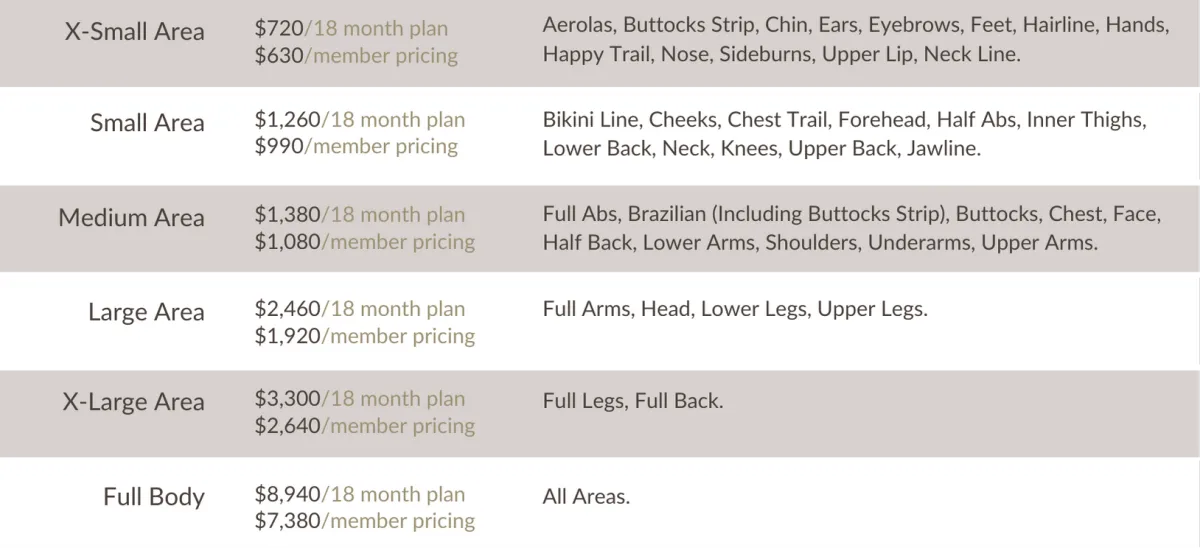
Task: Select the $630 member pricing text
Action: pos(356,56)
